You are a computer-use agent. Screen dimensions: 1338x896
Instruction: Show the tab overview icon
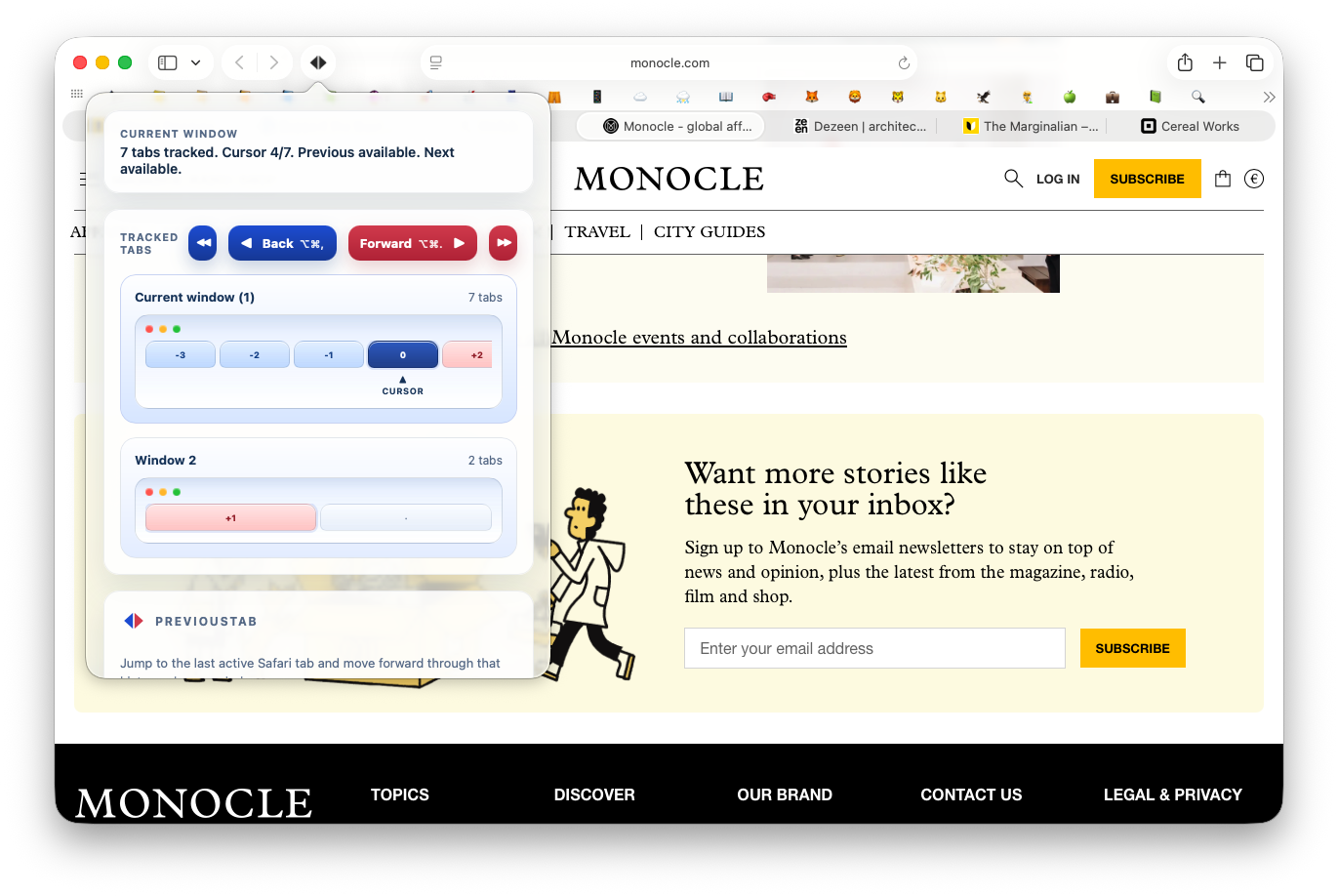1254,62
